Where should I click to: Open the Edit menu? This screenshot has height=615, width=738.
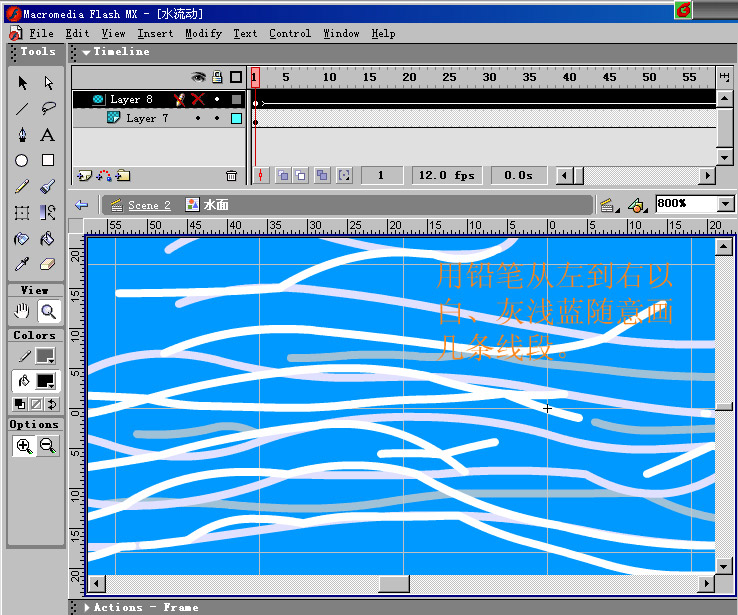(77, 34)
